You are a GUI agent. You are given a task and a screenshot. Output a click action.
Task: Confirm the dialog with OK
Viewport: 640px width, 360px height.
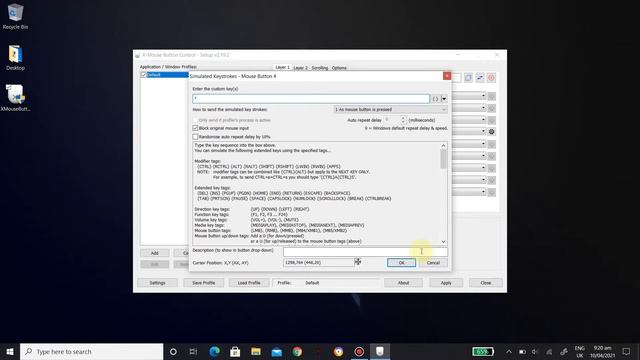coord(401,263)
